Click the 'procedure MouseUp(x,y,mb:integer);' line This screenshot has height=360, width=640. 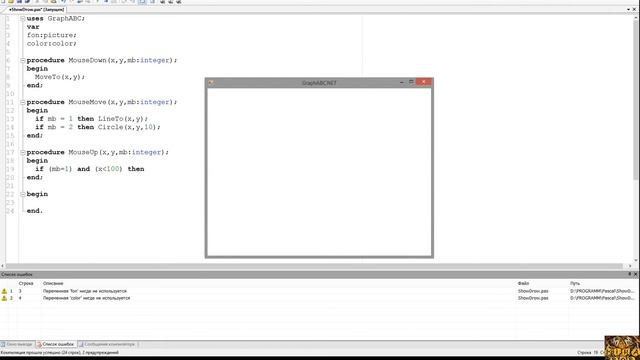[x=98, y=152]
